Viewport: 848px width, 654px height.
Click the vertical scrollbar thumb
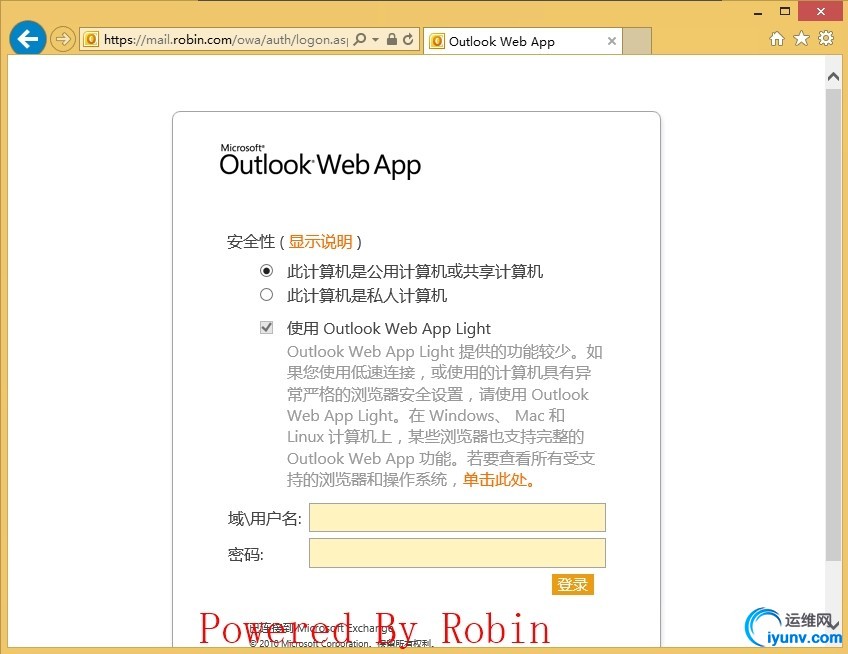pyautogui.click(x=833, y=325)
